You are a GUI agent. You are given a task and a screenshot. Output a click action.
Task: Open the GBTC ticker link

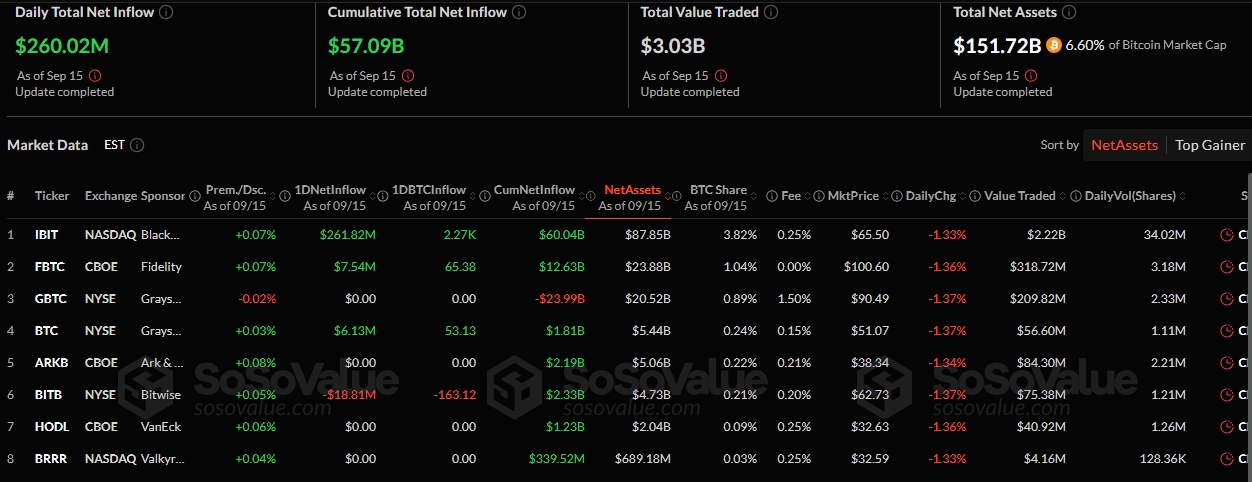click(x=49, y=299)
